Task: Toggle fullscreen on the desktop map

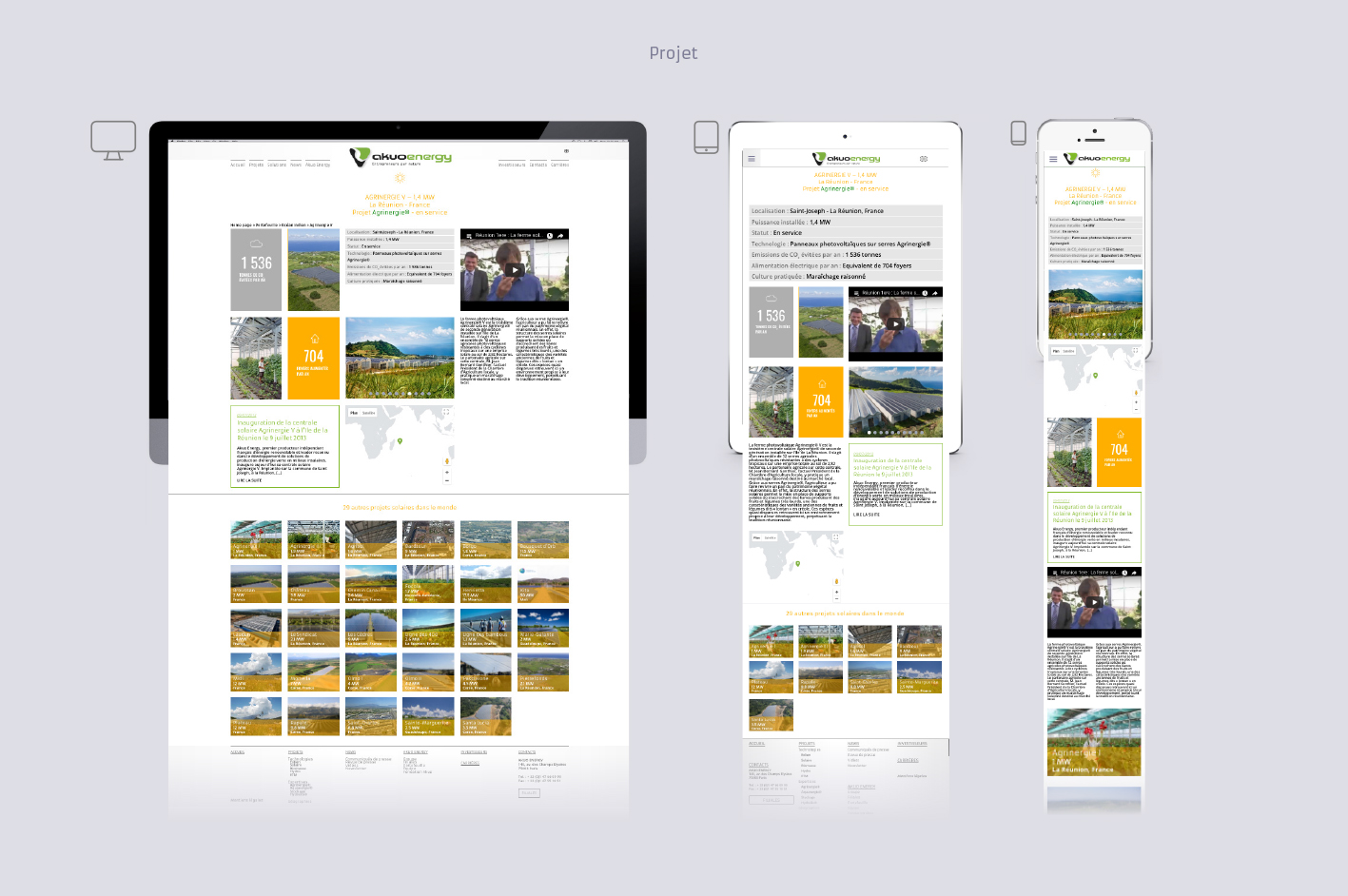Action: click(x=446, y=413)
